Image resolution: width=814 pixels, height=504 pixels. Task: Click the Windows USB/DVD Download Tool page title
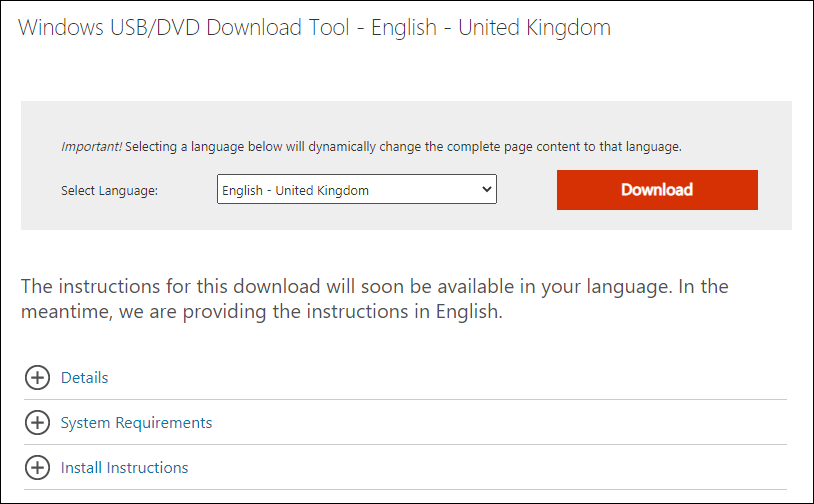point(314,28)
